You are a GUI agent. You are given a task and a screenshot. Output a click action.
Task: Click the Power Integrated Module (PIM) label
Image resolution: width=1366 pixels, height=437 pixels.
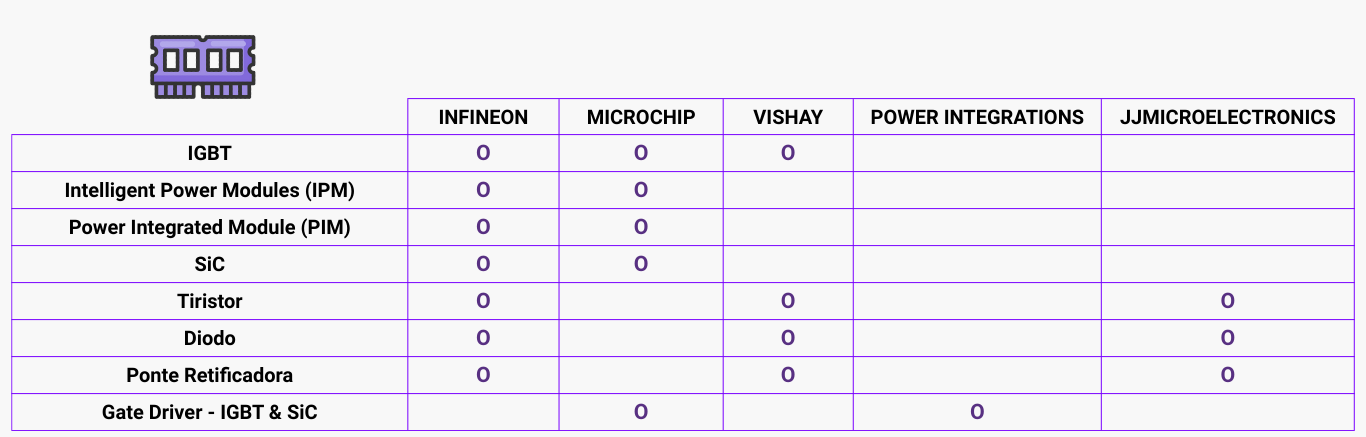coord(210,227)
